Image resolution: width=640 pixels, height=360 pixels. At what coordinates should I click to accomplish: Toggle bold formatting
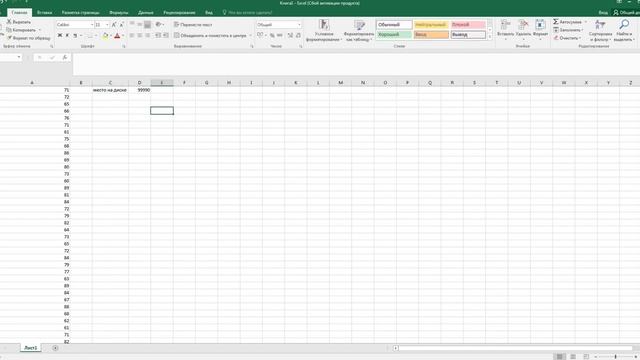[60, 36]
